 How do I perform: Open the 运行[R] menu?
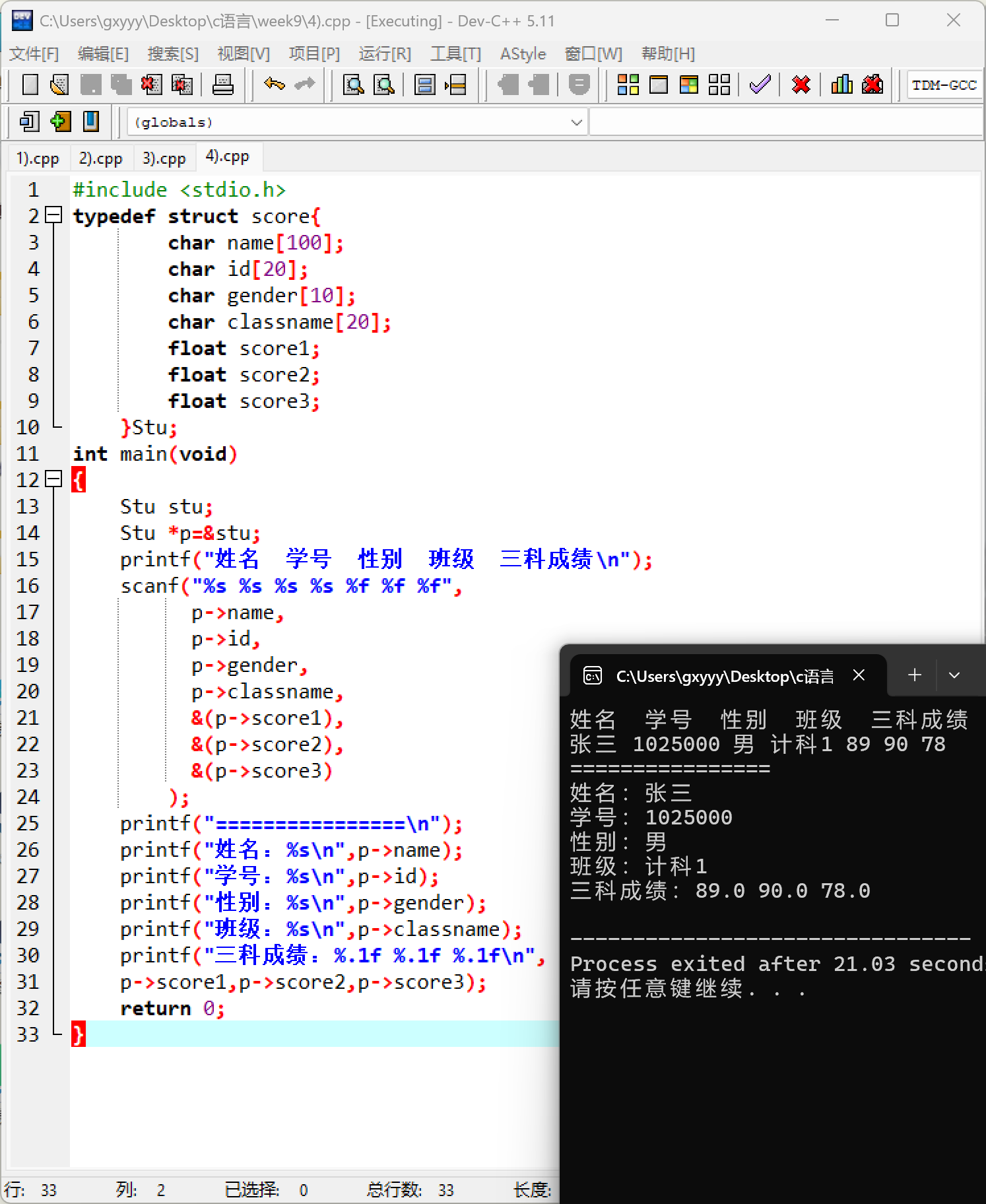385,53
